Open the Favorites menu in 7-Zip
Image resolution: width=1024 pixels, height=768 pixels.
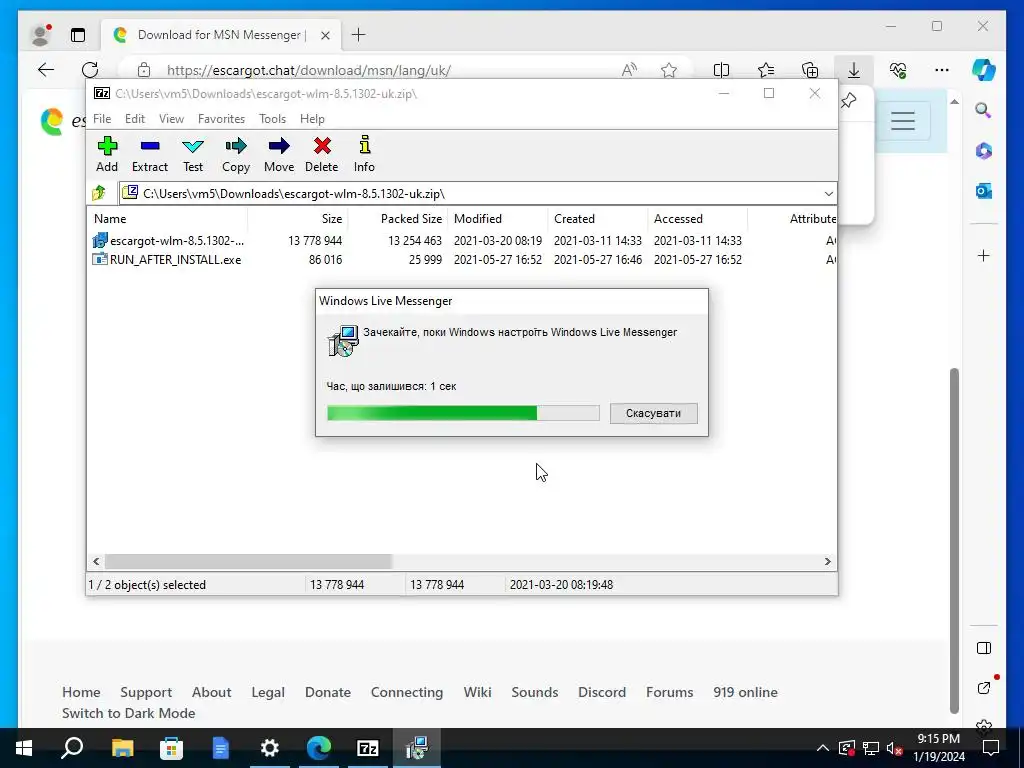pos(221,119)
